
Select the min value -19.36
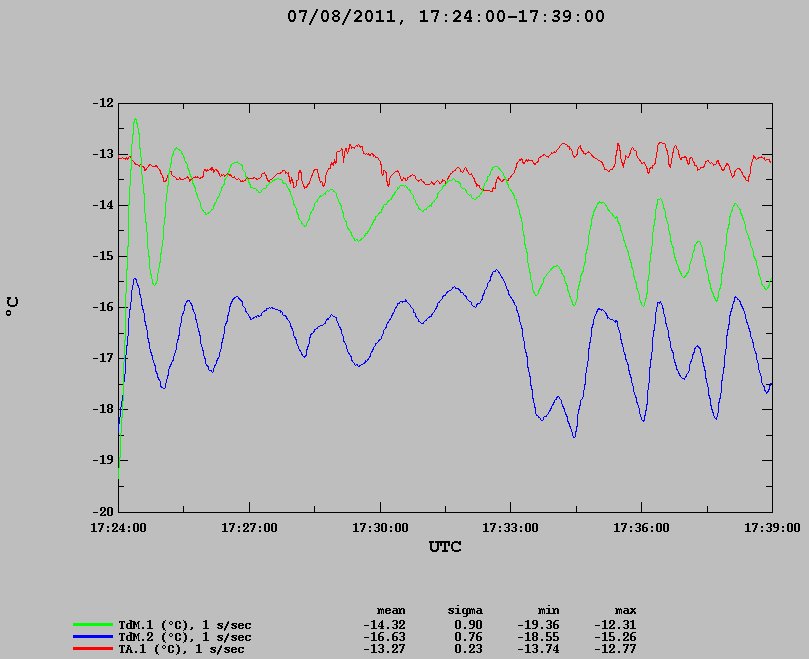(x=538, y=625)
